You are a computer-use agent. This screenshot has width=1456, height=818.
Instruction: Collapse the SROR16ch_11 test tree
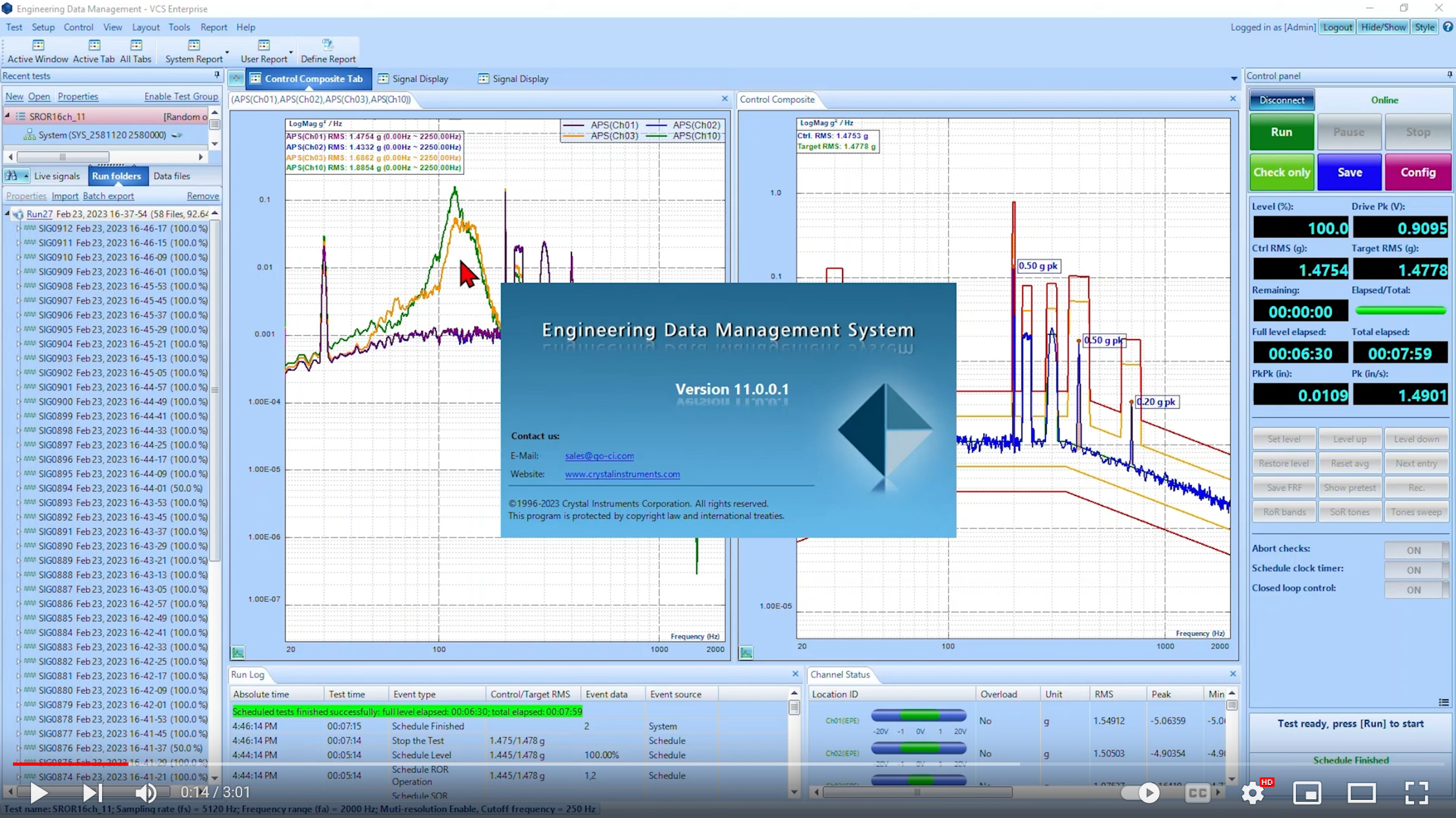(7, 116)
